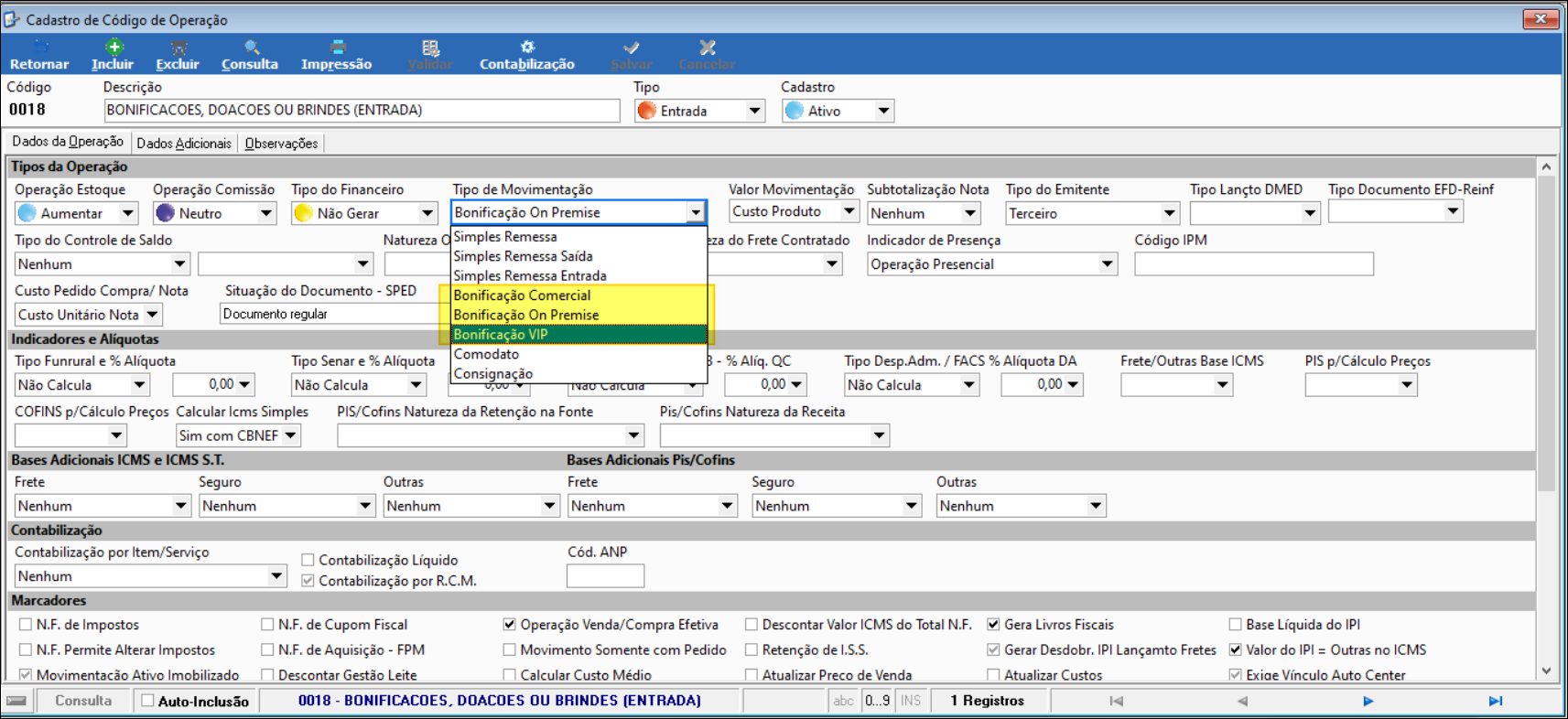The image size is (1568, 719).
Task: Open the Contabilização gear icon
Action: click(x=527, y=48)
